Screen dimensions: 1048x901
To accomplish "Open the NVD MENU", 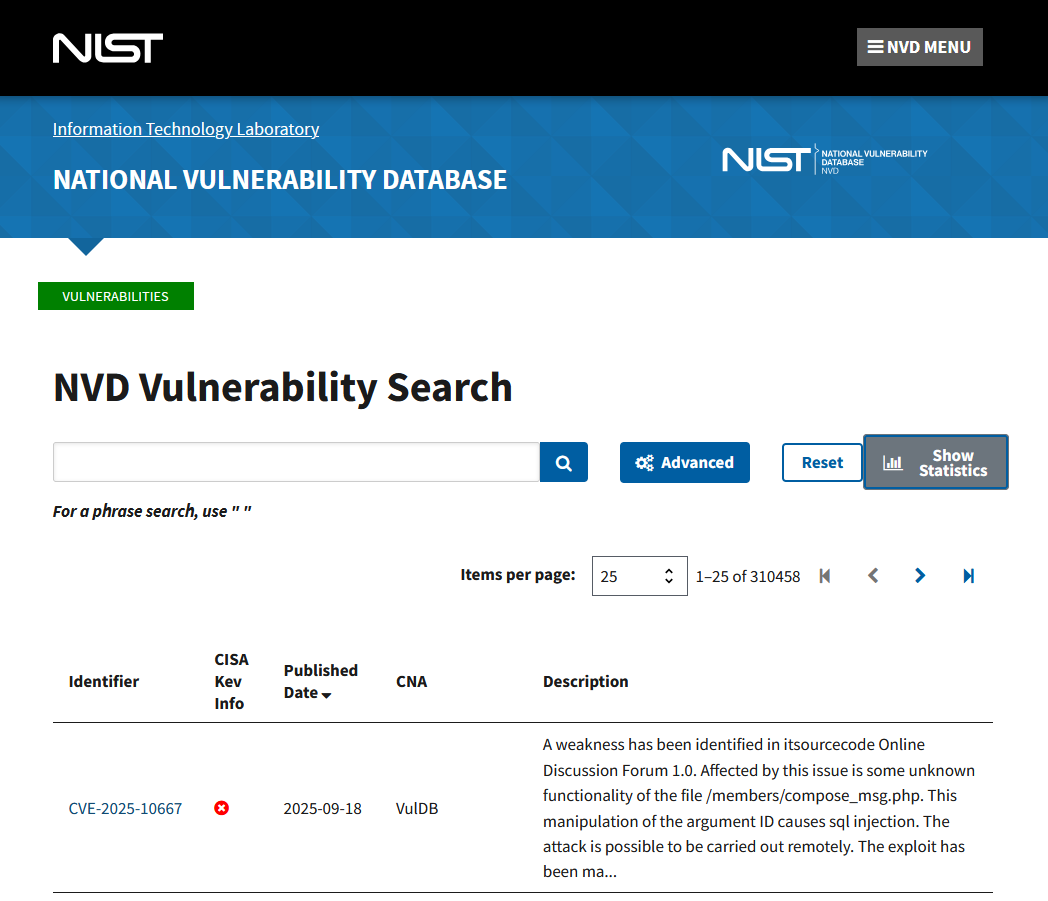I will (919, 46).
